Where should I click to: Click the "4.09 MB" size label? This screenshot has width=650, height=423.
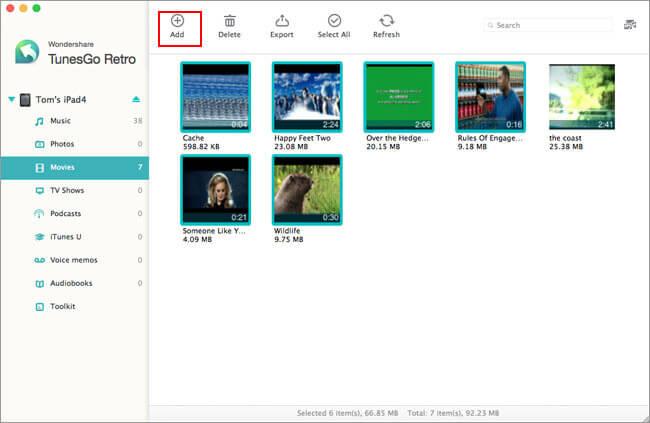pos(197,240)
